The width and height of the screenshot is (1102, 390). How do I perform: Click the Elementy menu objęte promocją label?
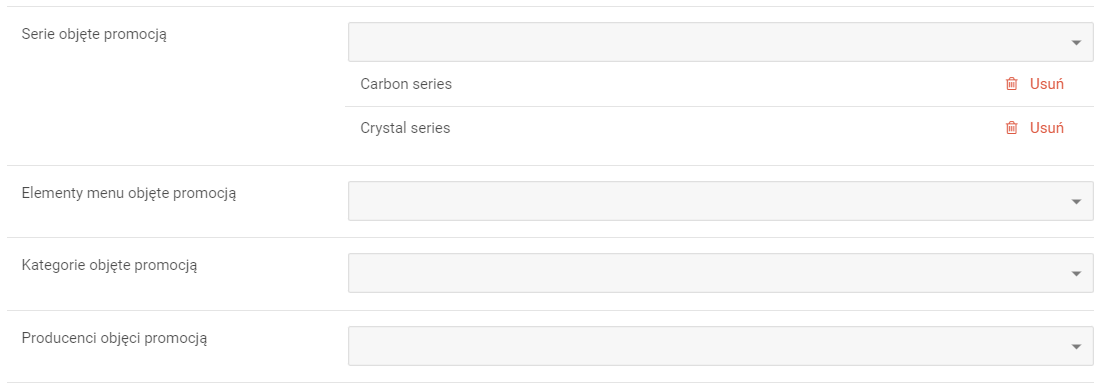129,193
